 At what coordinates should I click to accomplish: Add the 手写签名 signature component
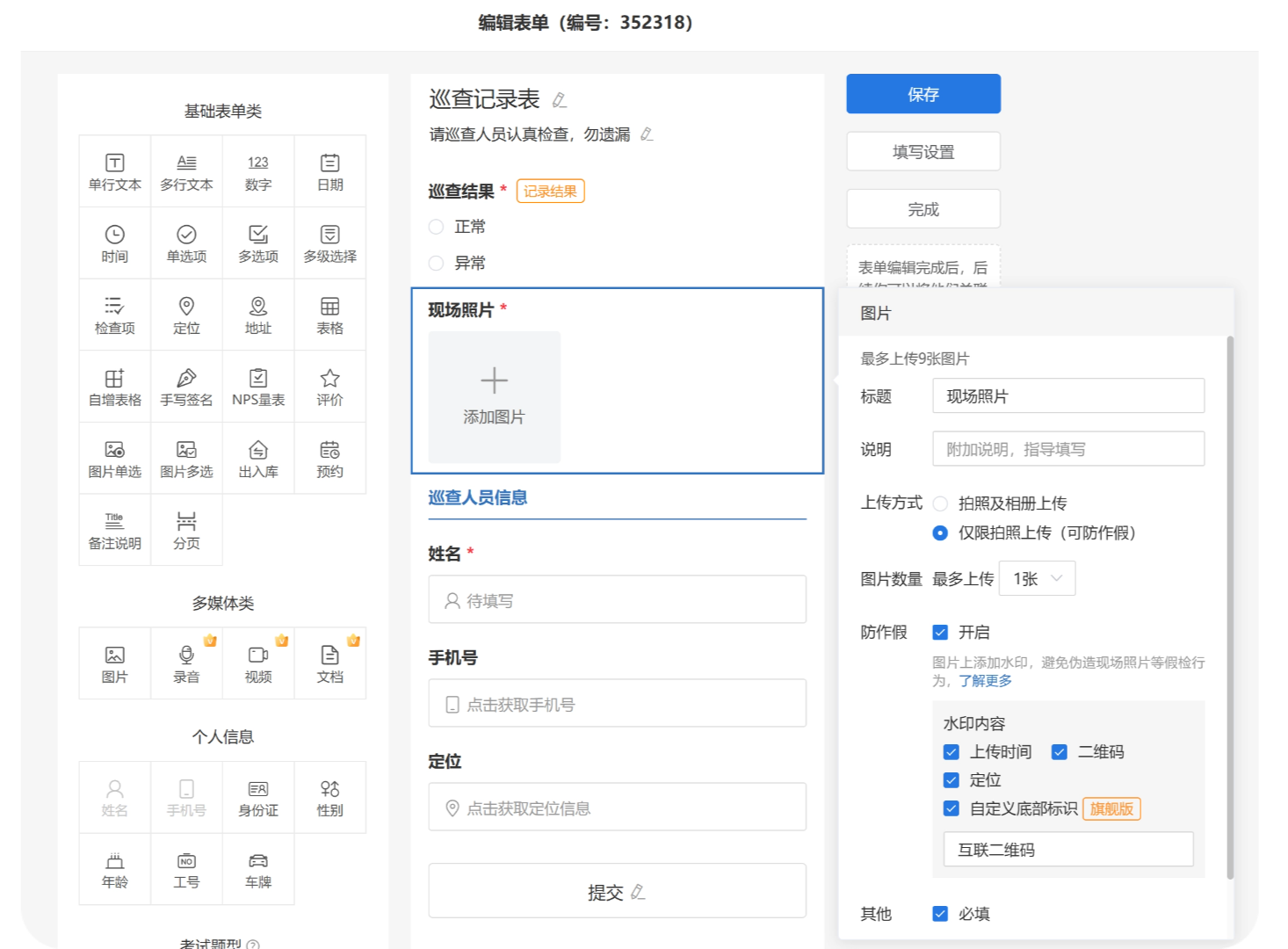coord(186,388)
